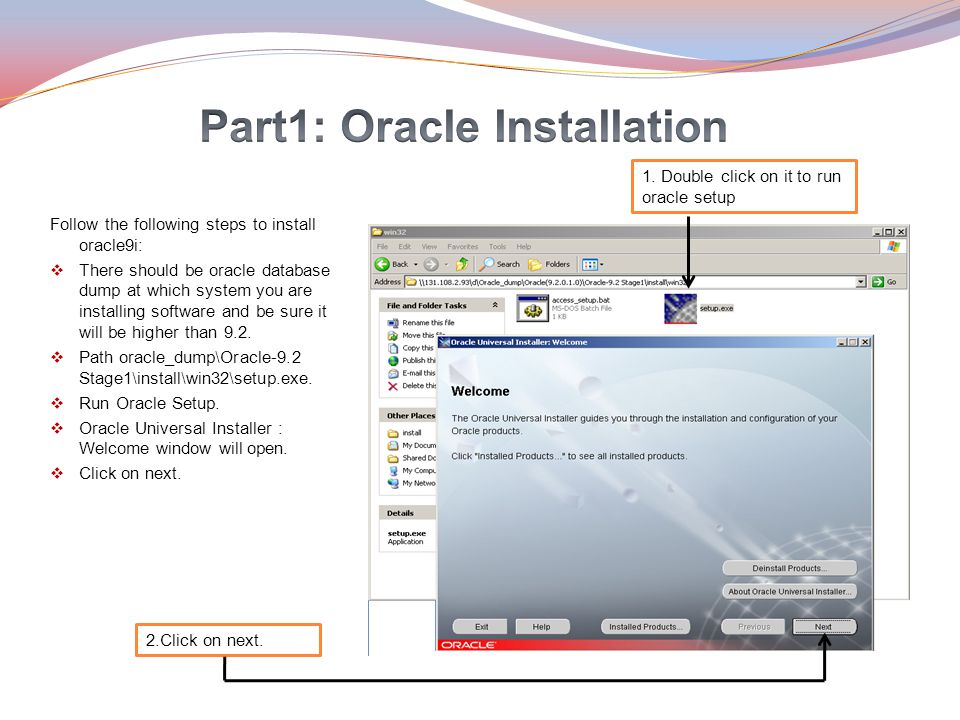The width and height of the screenshot is (960, 720).
Task: Click the Installed Products... button
Action: [x=645, y=626]
